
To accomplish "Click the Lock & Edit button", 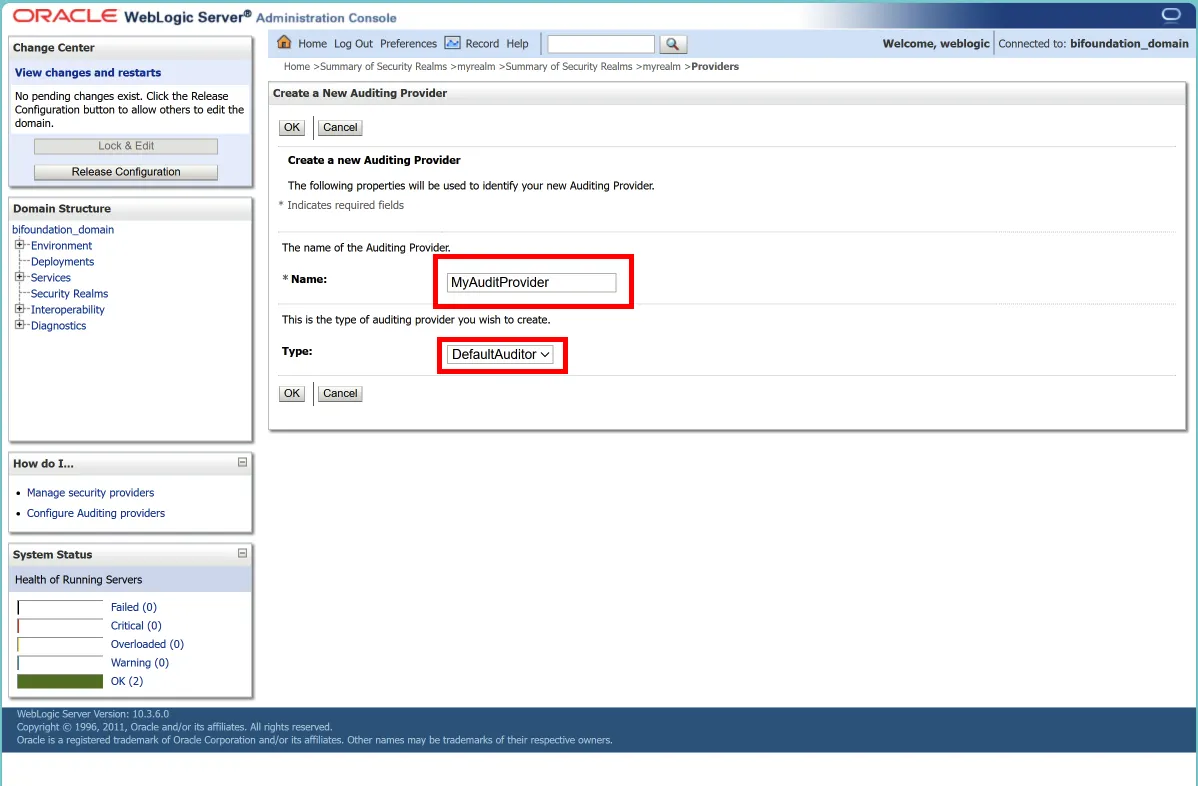I will click(126, 146).
